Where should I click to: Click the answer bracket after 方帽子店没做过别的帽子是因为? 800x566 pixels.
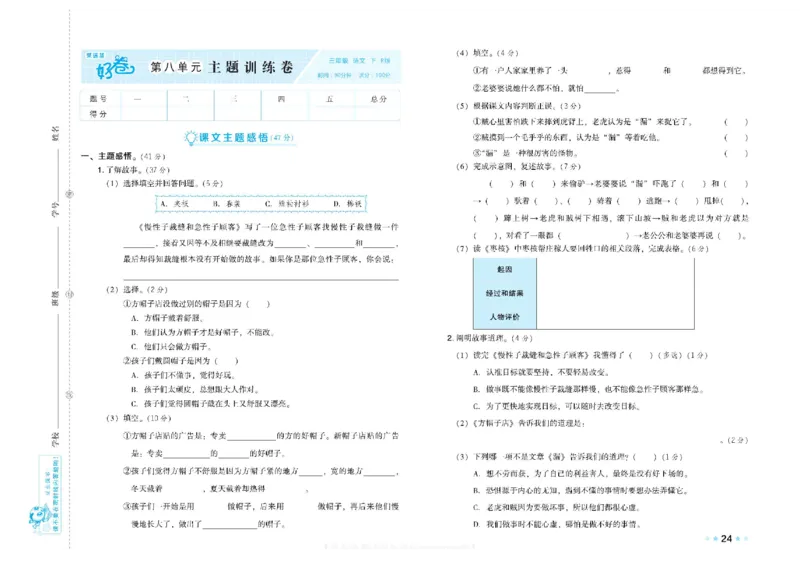click(x=258, y=304)
